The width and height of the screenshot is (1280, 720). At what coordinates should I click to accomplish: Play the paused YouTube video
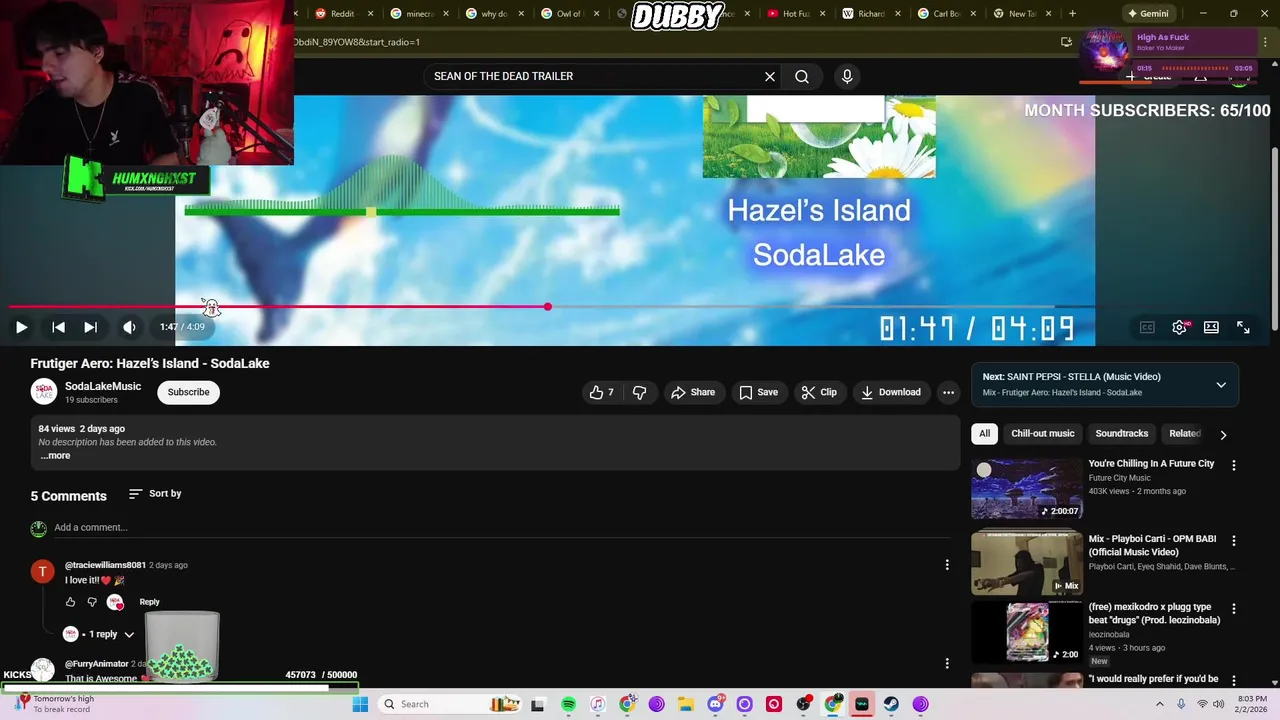coord(21,327)
